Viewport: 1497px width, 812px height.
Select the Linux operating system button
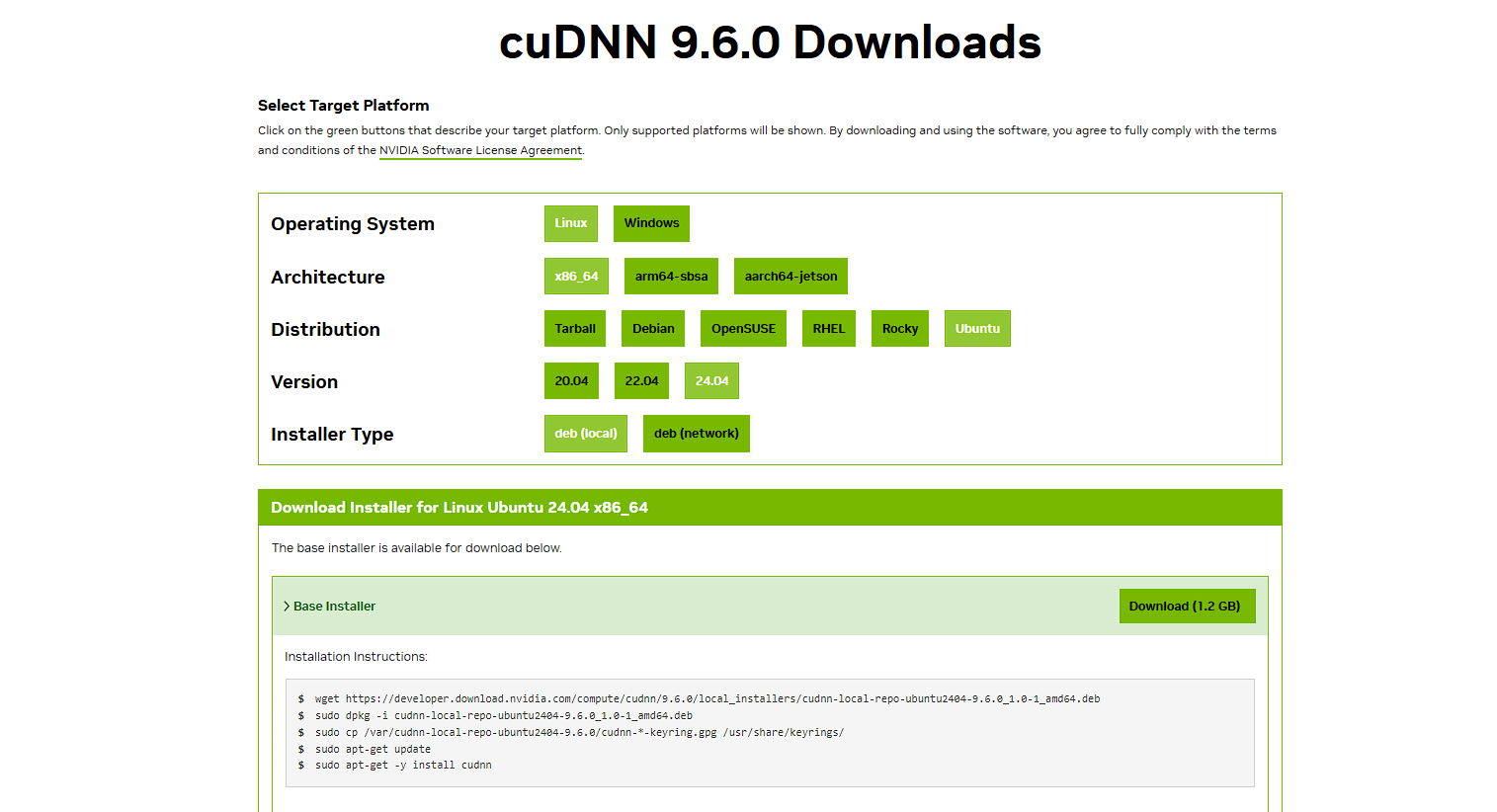(570, 223)
